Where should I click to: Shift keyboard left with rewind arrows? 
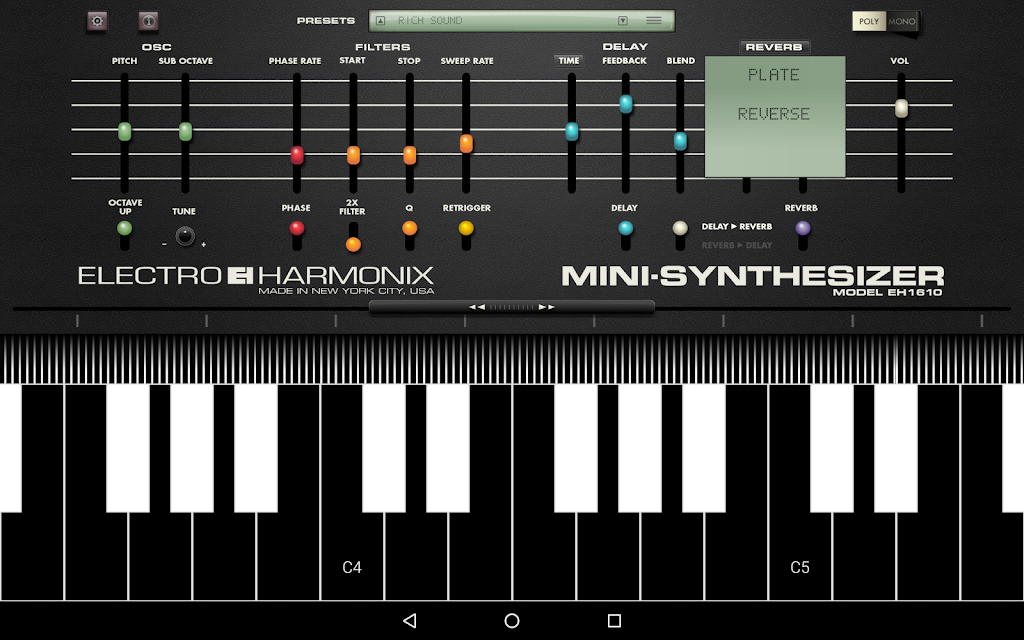click(477, 307)
